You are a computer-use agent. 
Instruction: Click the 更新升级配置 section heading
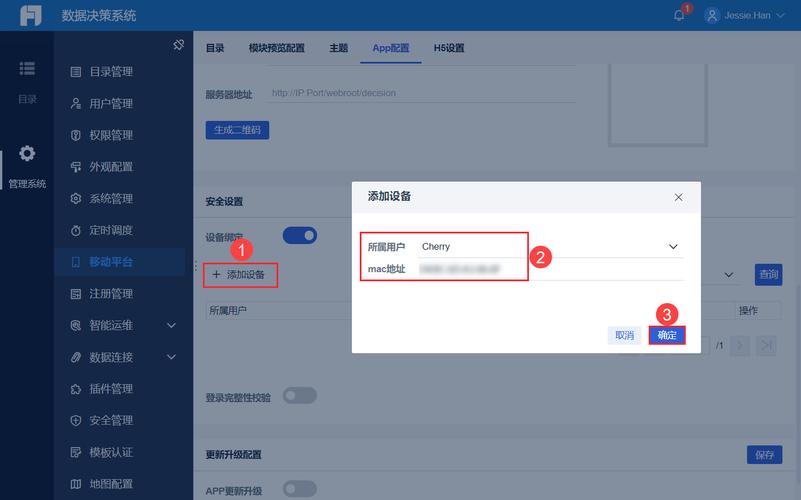coord(233,455)
